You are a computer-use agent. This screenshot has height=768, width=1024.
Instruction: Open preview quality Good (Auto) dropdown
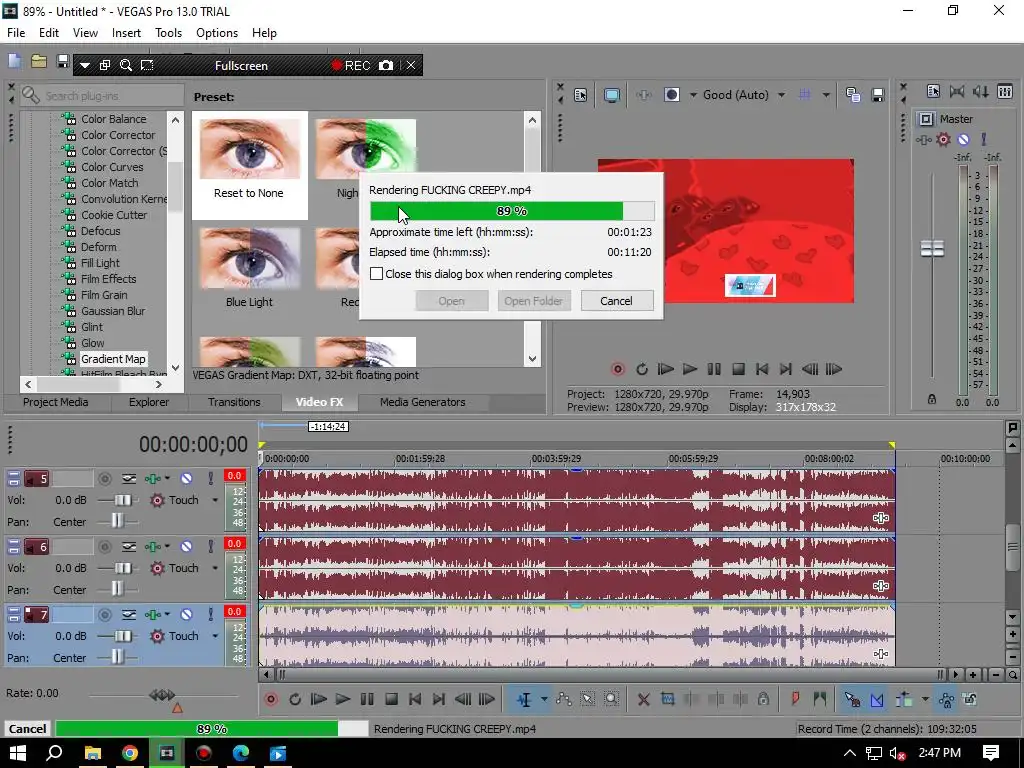pyautogui.click(x=781, y=95)
